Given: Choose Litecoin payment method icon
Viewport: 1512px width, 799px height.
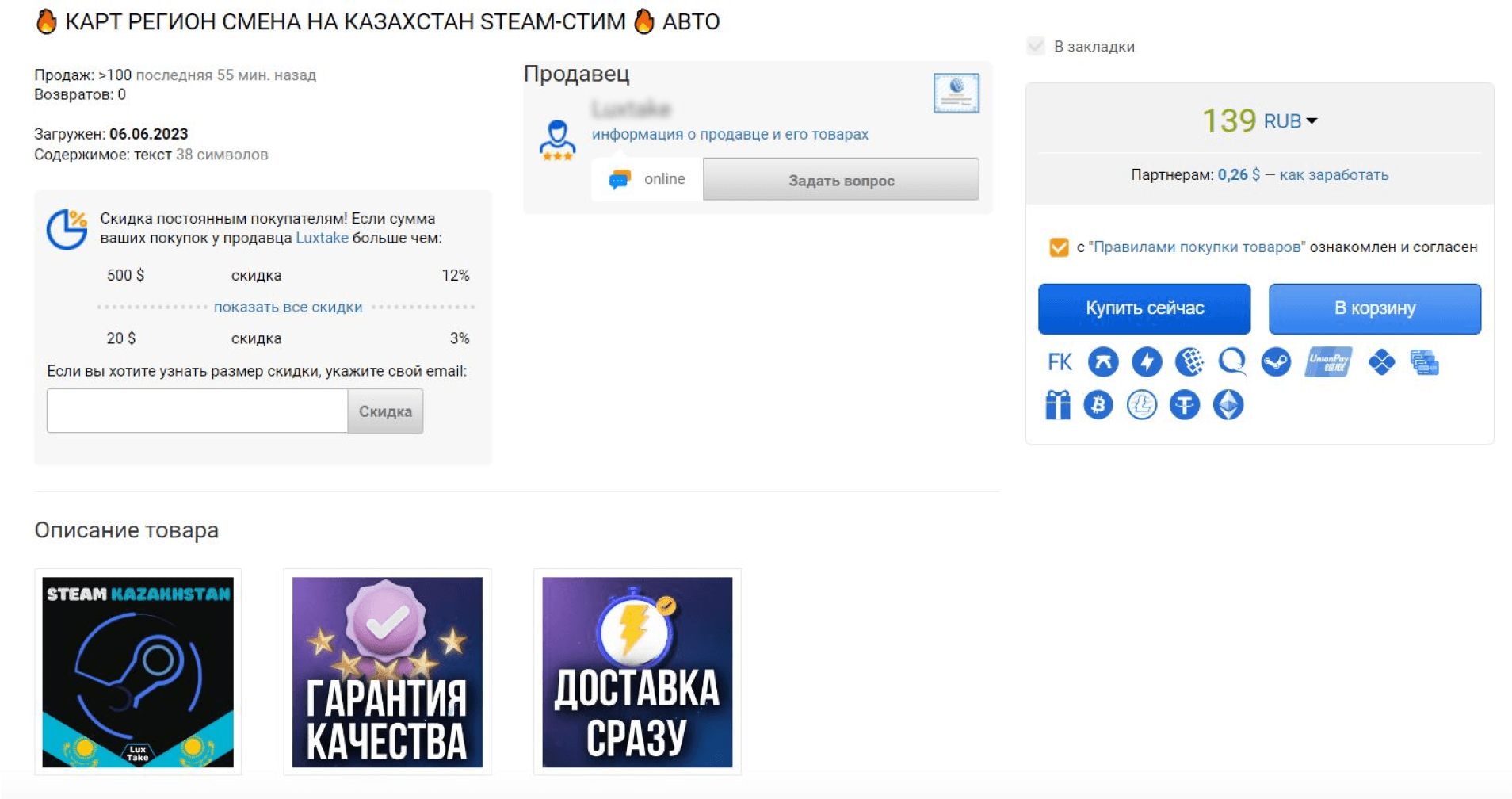Looking at the screenshot, I should pyautogui.click(x=1141, y=405).
